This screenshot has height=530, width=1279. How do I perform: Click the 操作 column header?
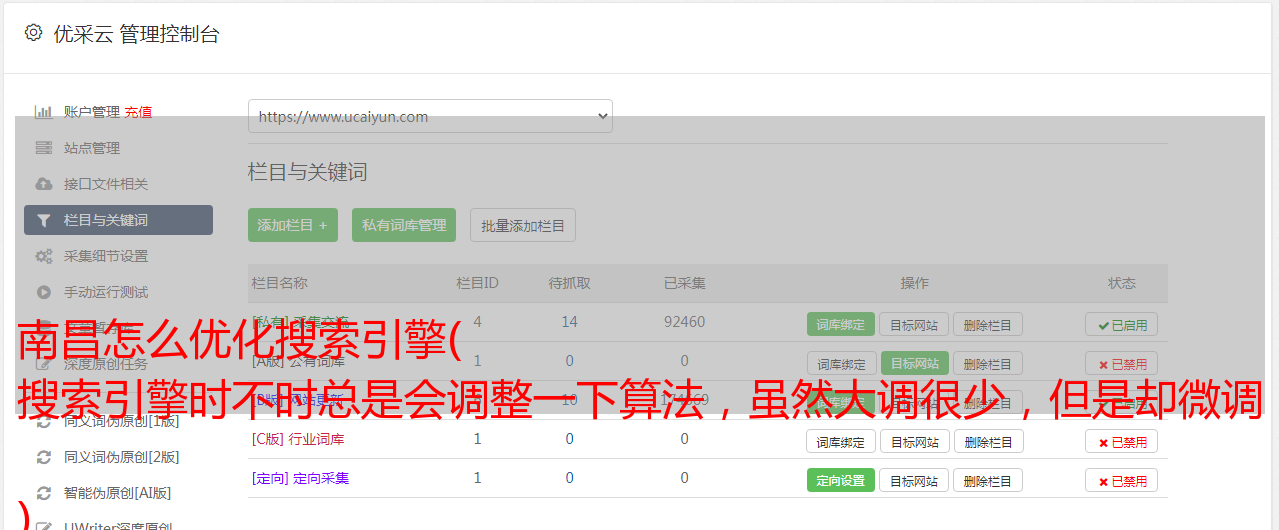point(914,283)
